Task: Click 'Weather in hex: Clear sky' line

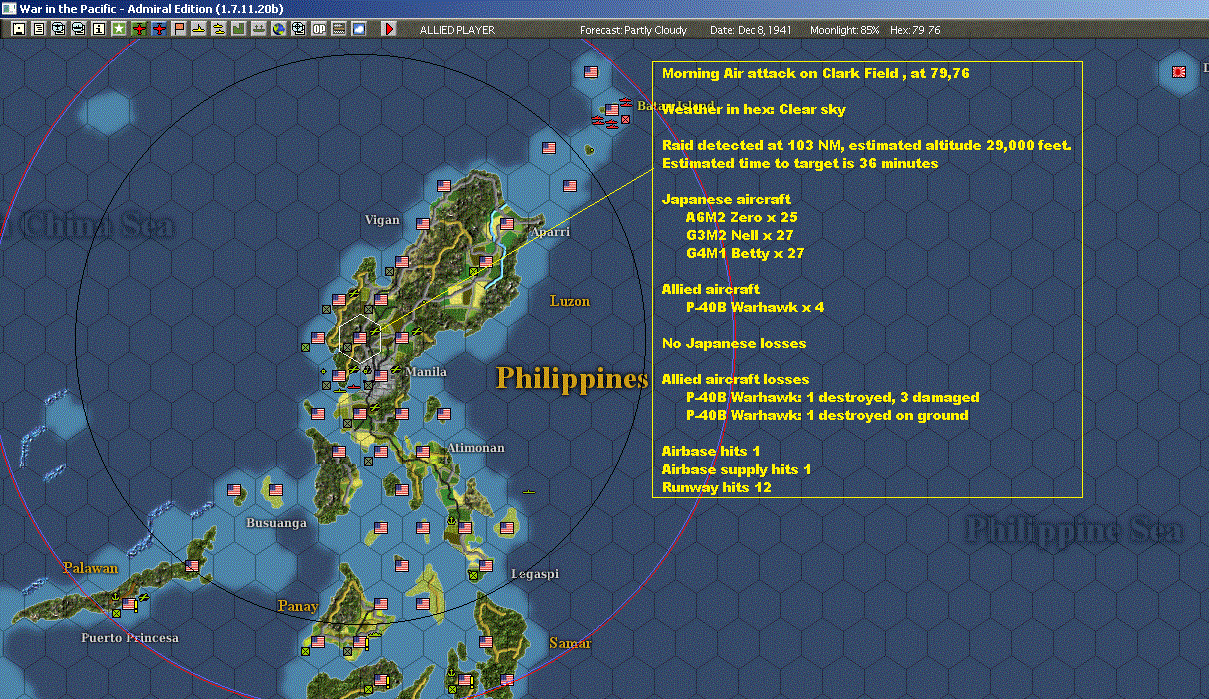Action: coord(754,109)
